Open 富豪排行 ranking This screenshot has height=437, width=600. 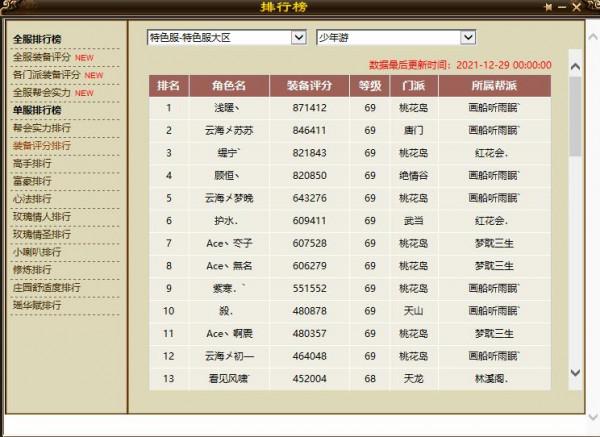tap(31, 181)
